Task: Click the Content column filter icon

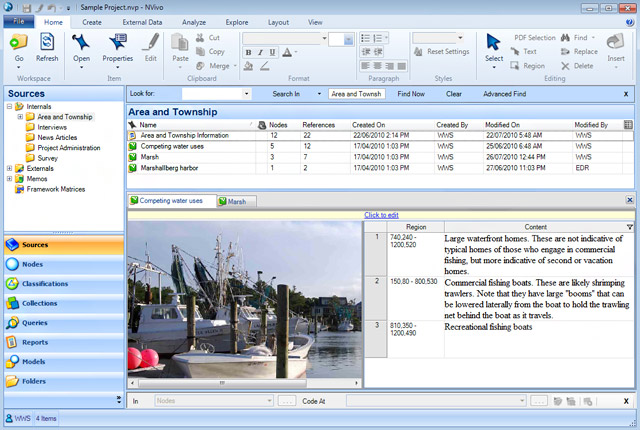Action: coord(630,227)
